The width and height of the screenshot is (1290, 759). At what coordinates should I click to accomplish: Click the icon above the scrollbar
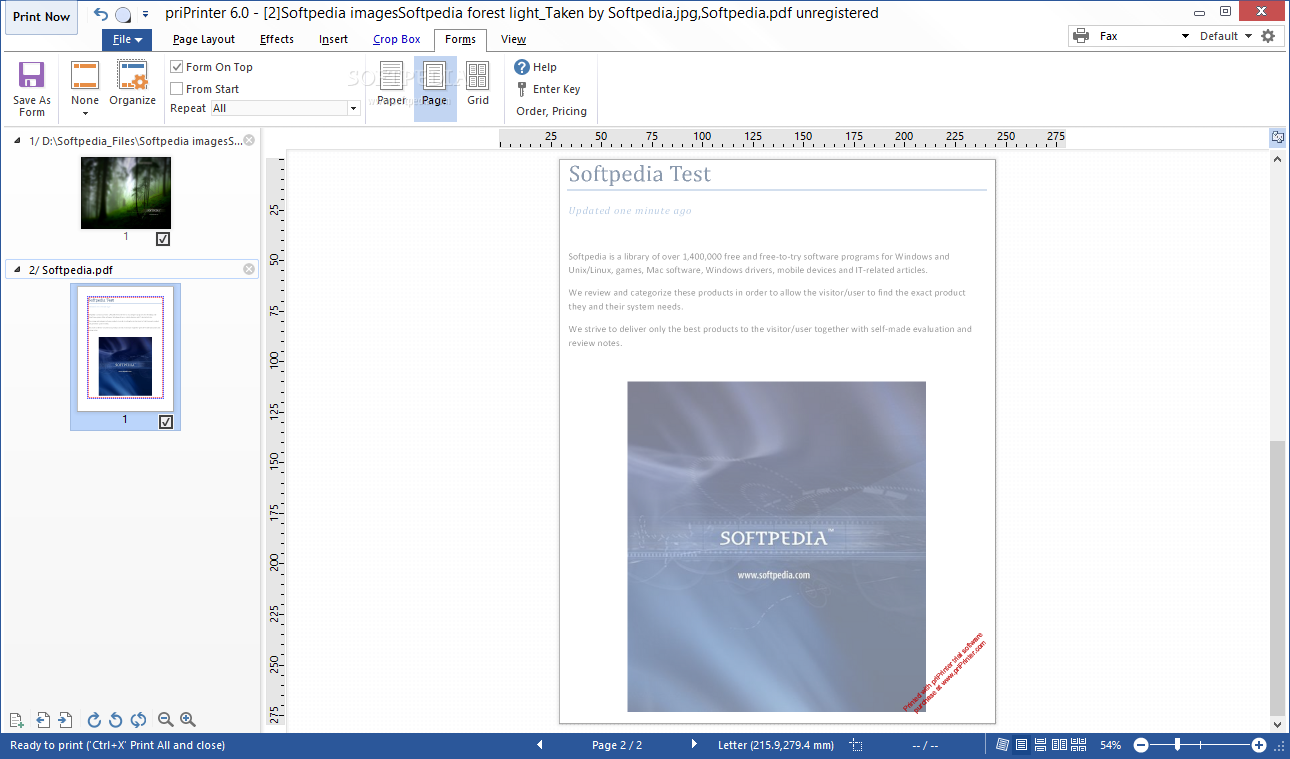(x=1278, y=137)
